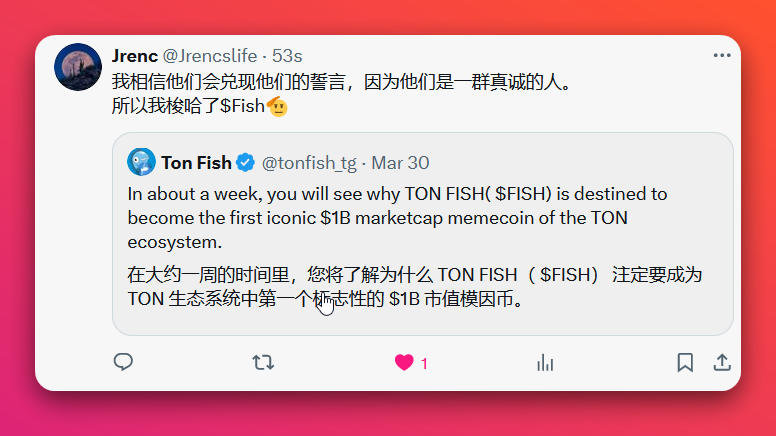Open Jrenc display name profile
Image resolution: width=776 pixels, height=436 pixels.
[x=134, y=55]
